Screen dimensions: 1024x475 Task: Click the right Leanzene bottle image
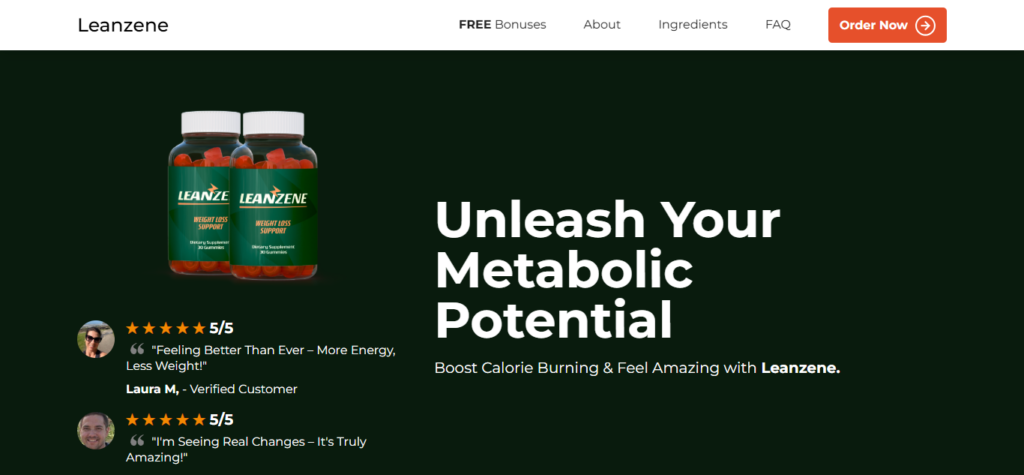coord(274,195)
